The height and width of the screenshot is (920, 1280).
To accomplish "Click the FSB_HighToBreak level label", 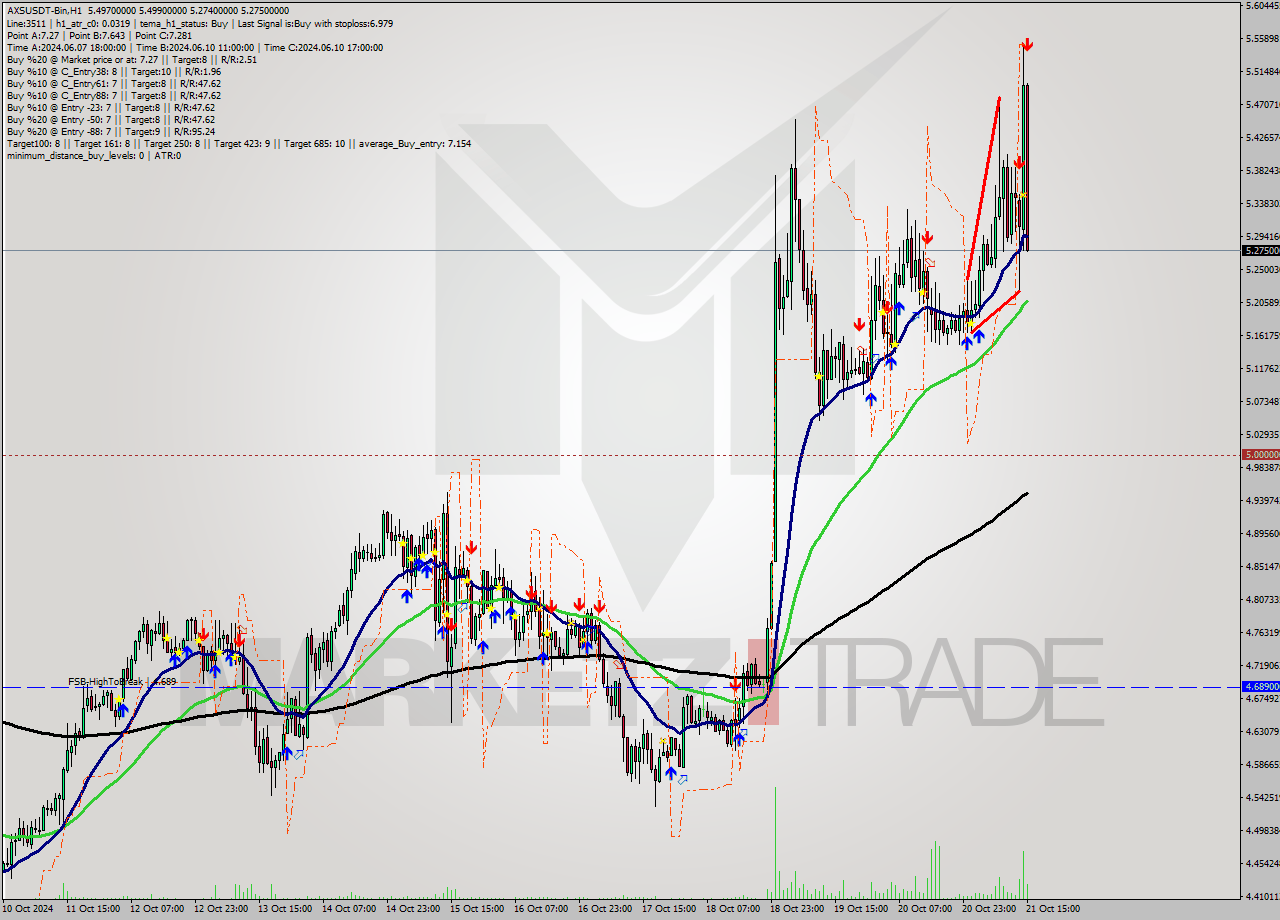I will (122, 681).
